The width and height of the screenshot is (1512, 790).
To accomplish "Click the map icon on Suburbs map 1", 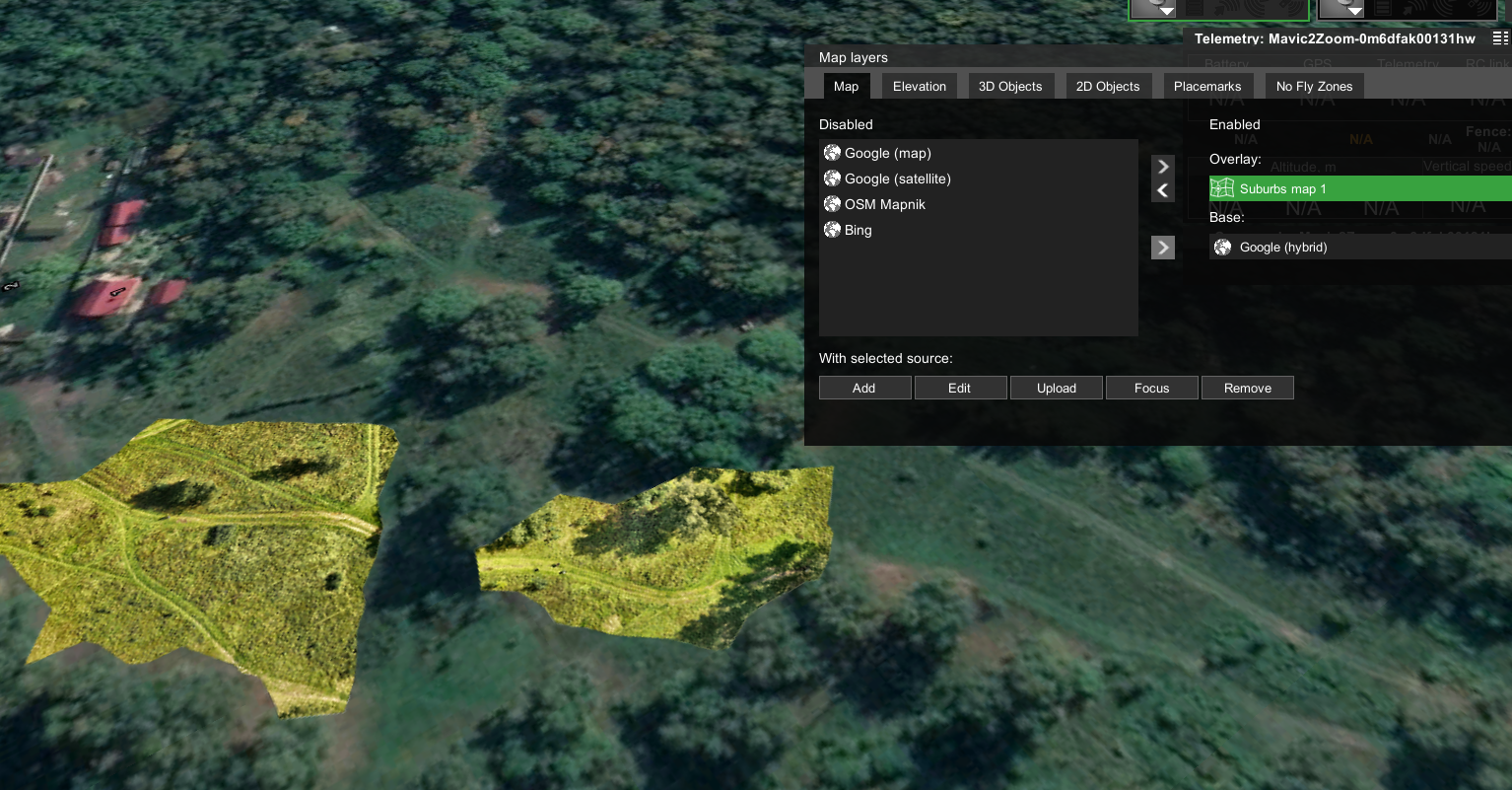I will coord(1222,188).
